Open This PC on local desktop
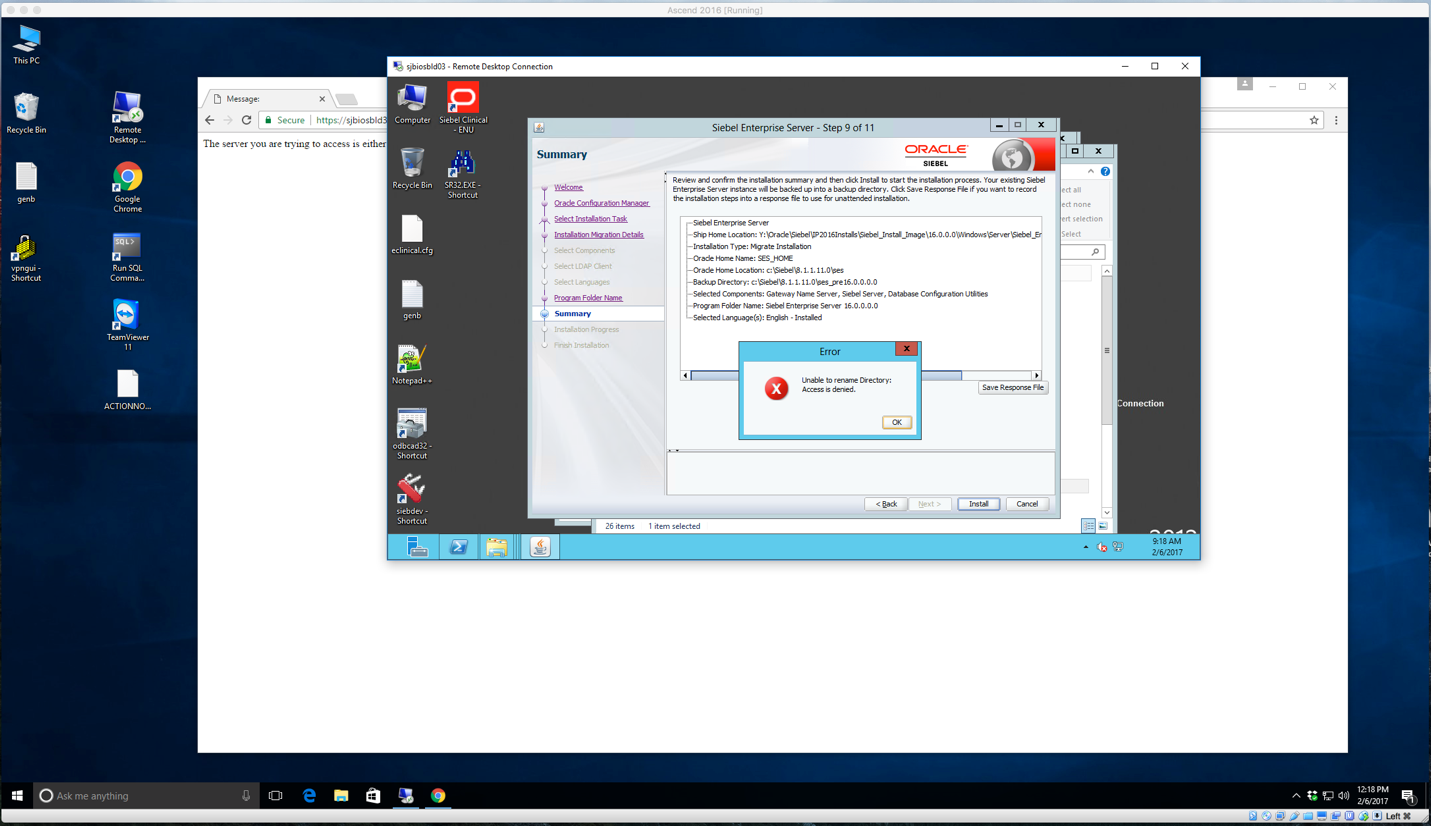The image size is (1431, 826). tap(27, 45)
